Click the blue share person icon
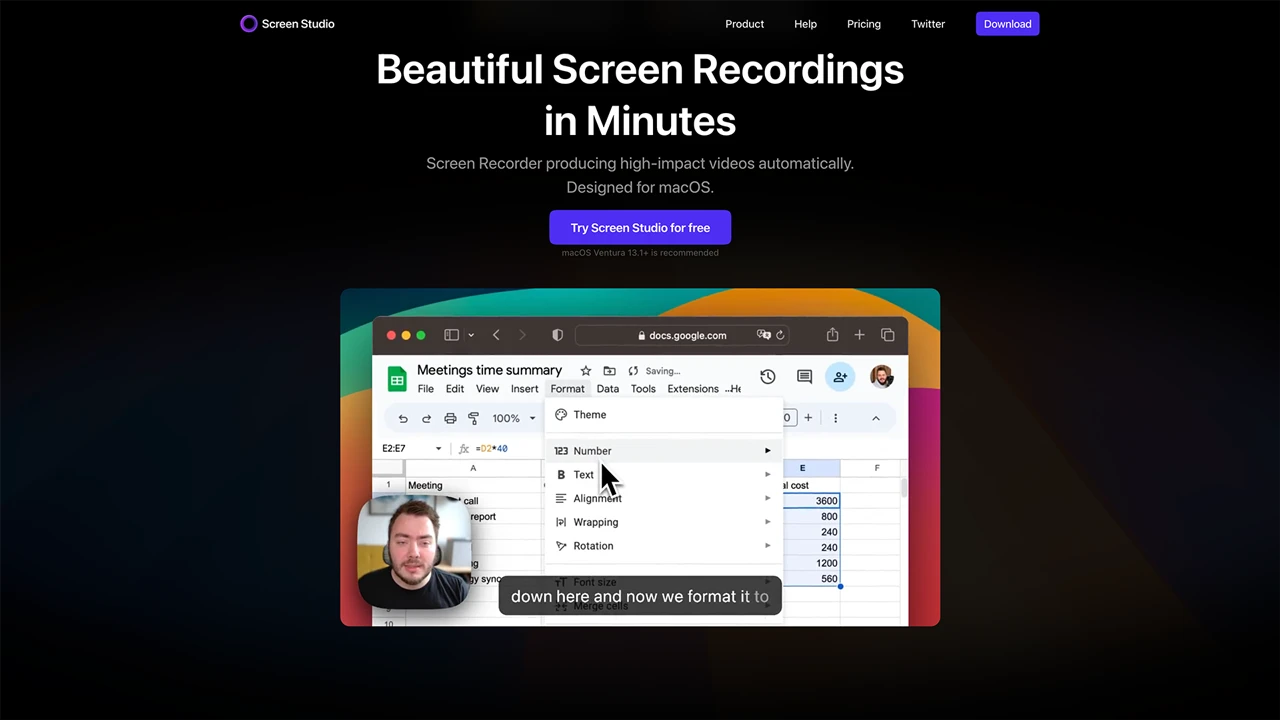 840,377
